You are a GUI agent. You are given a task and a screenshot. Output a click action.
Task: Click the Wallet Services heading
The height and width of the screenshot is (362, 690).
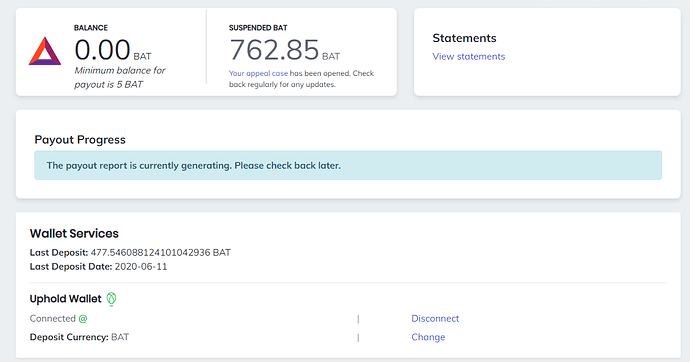pyautogui.click(x=74, y=234)
